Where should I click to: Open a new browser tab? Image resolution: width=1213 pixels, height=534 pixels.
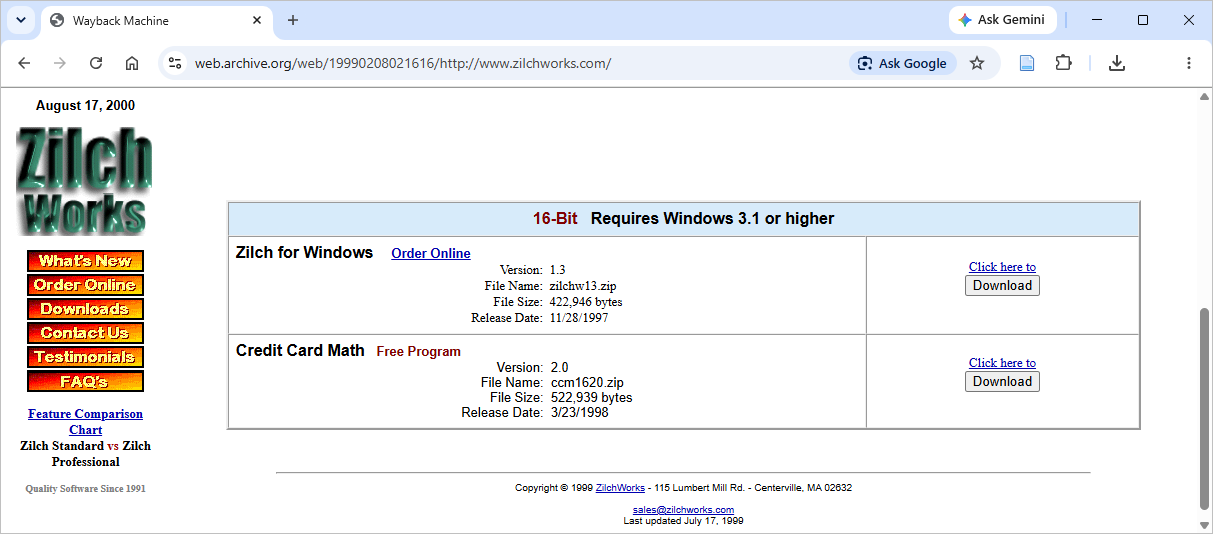pyautogui.click(x=293, y=20)
